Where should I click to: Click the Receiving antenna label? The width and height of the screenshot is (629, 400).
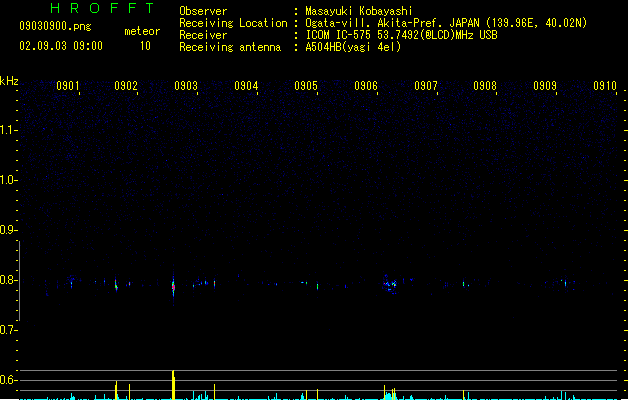pyautogui.click(x=230, y=47)
